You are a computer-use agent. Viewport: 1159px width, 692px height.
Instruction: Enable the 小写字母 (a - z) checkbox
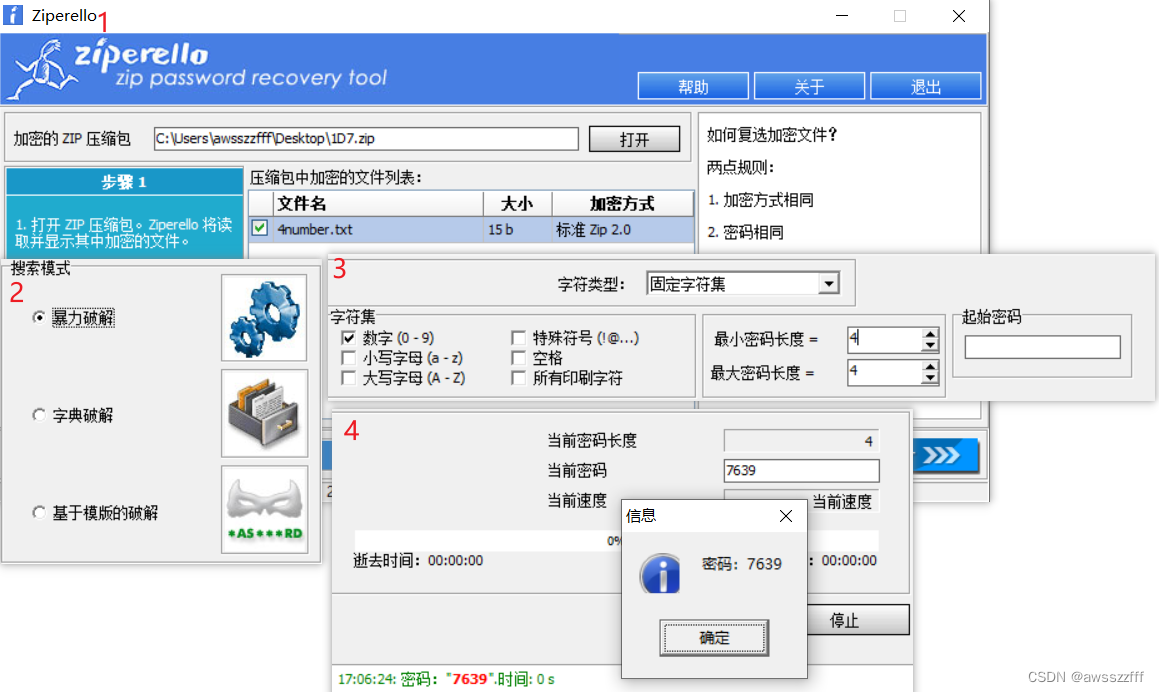[348, 358]
